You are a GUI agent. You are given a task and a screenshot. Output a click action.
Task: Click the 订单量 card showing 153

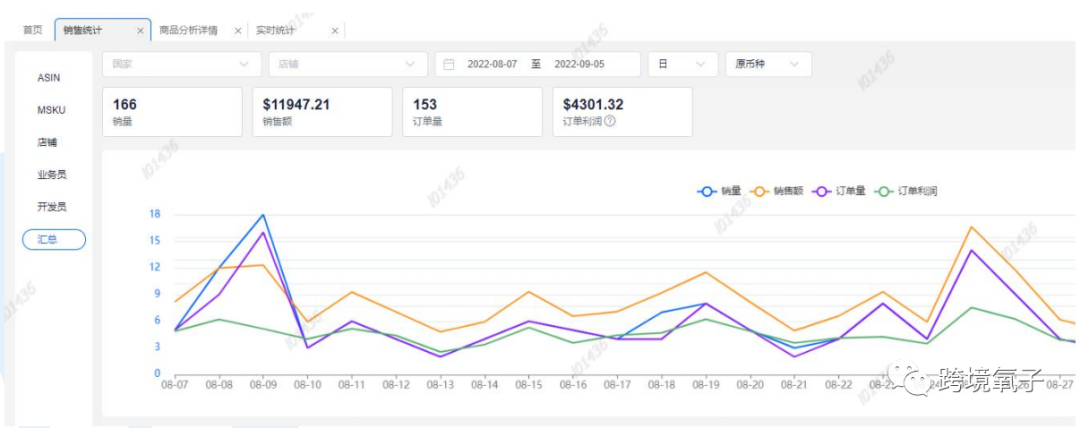click(x=472, y=112)
